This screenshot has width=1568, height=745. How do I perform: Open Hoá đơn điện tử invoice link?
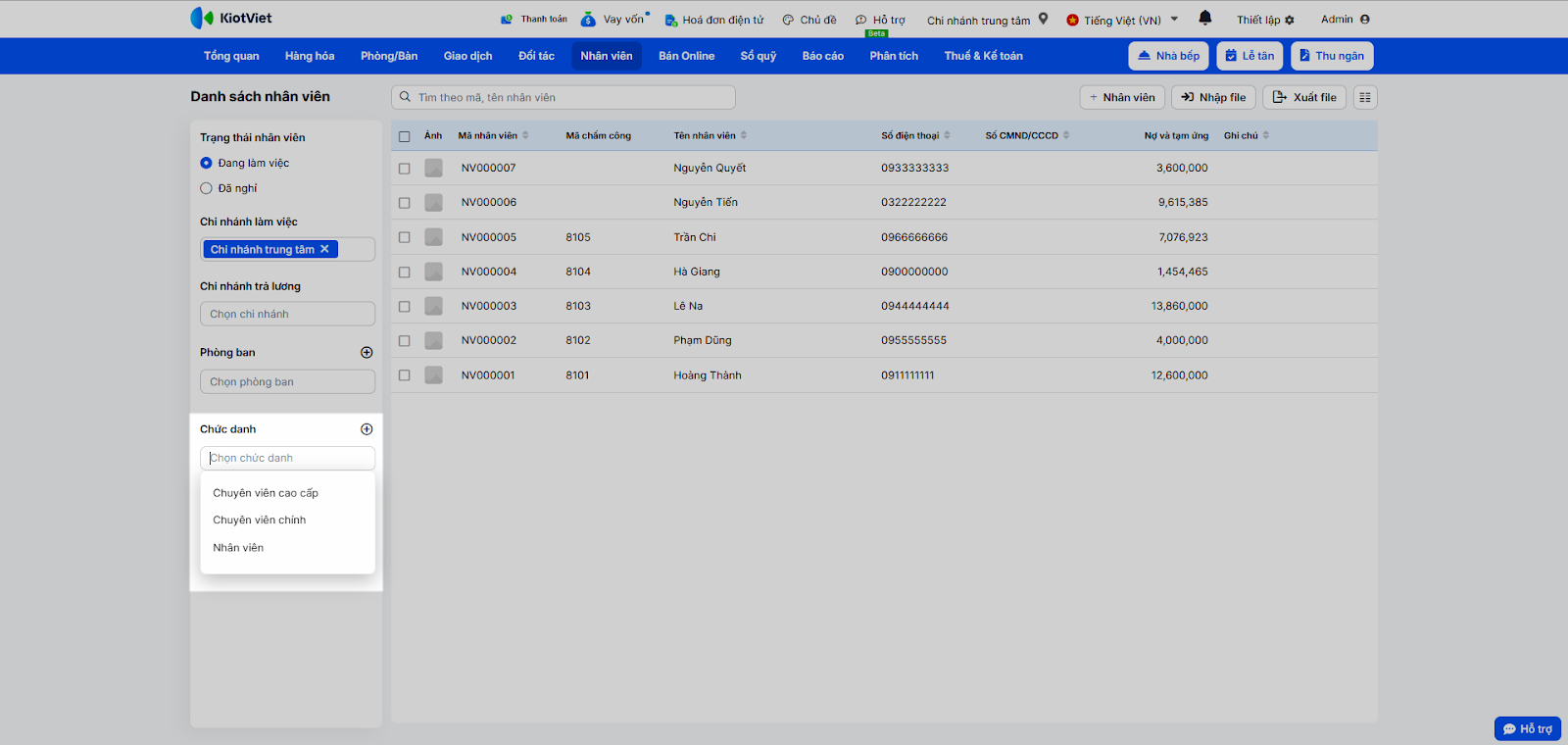[x=714, y=20]
